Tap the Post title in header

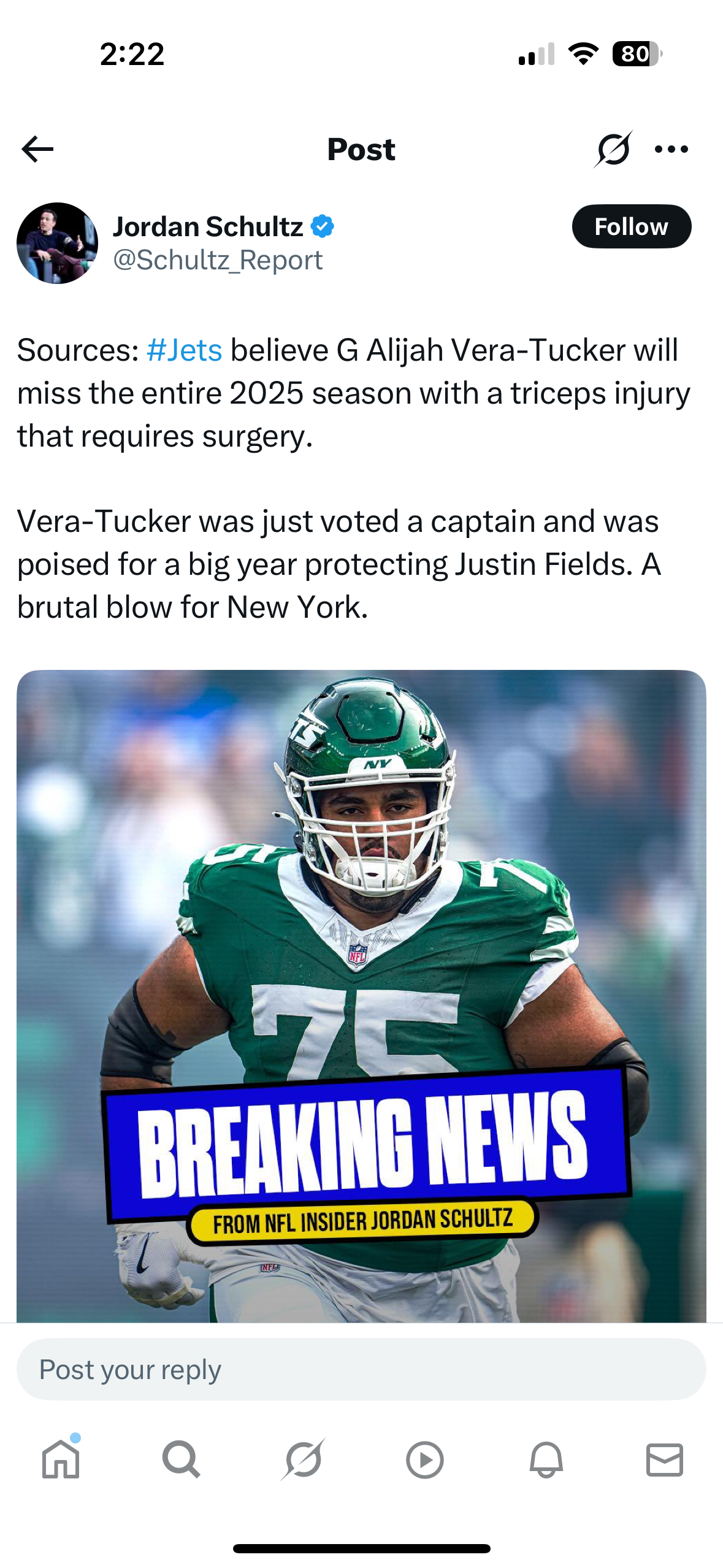(x=361, y=149)
